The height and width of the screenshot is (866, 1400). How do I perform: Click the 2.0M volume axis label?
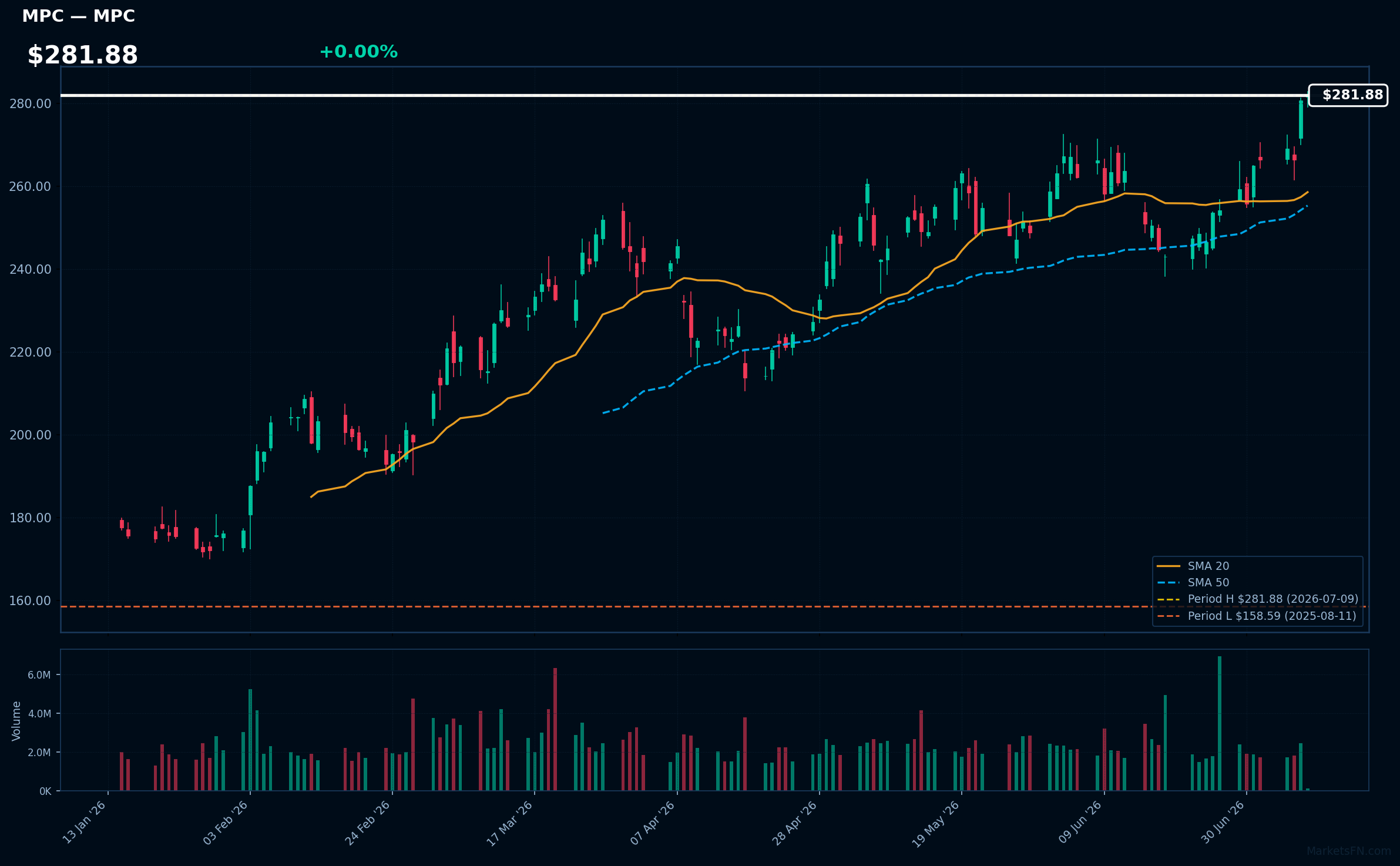(x=39, y=753)
